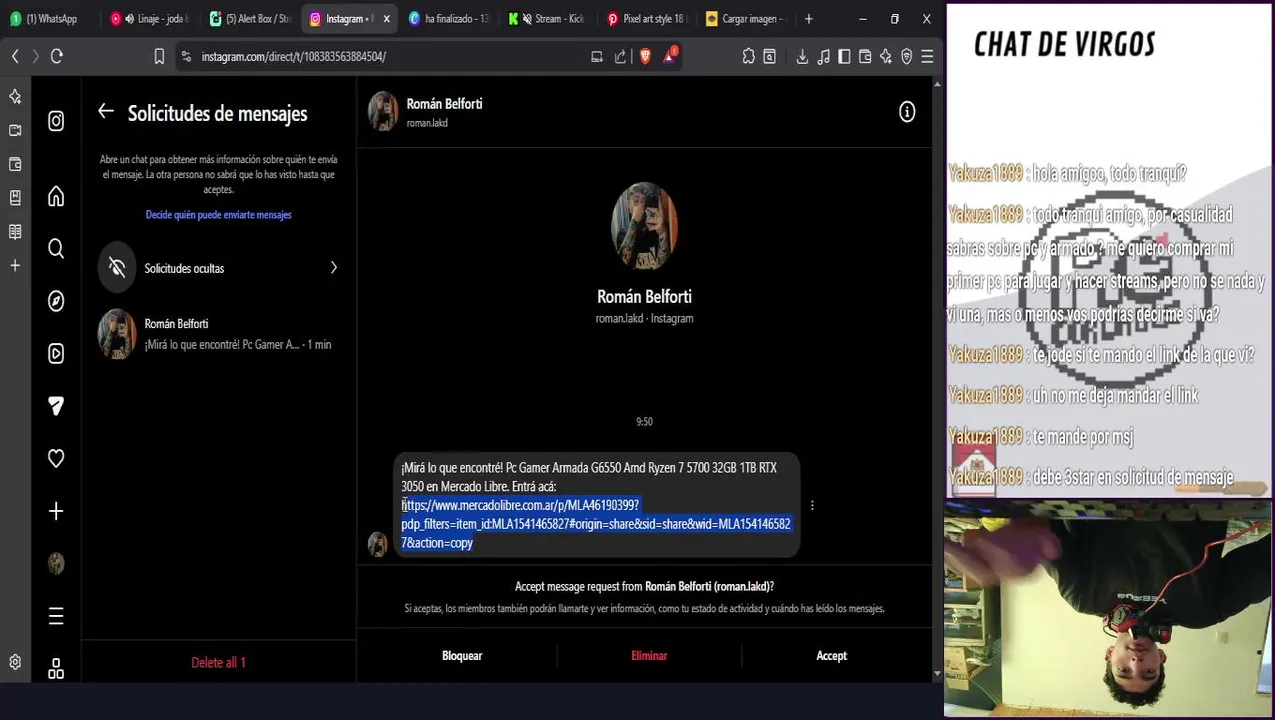Switch to 'ha finalizado' tab
Viewport: 1275px width, 720px height.
click(450, 19)
